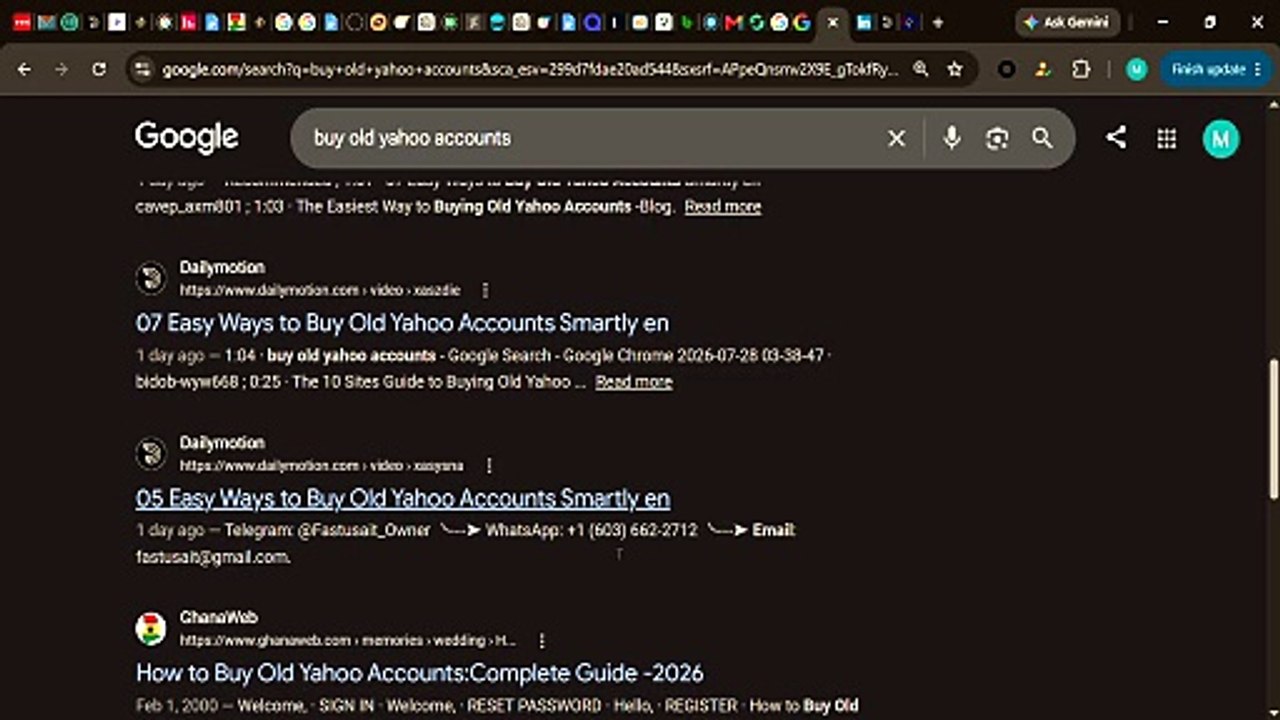Click the dailymotion.com › video › xasydna URL text
1280x720 pixels.
322,465
